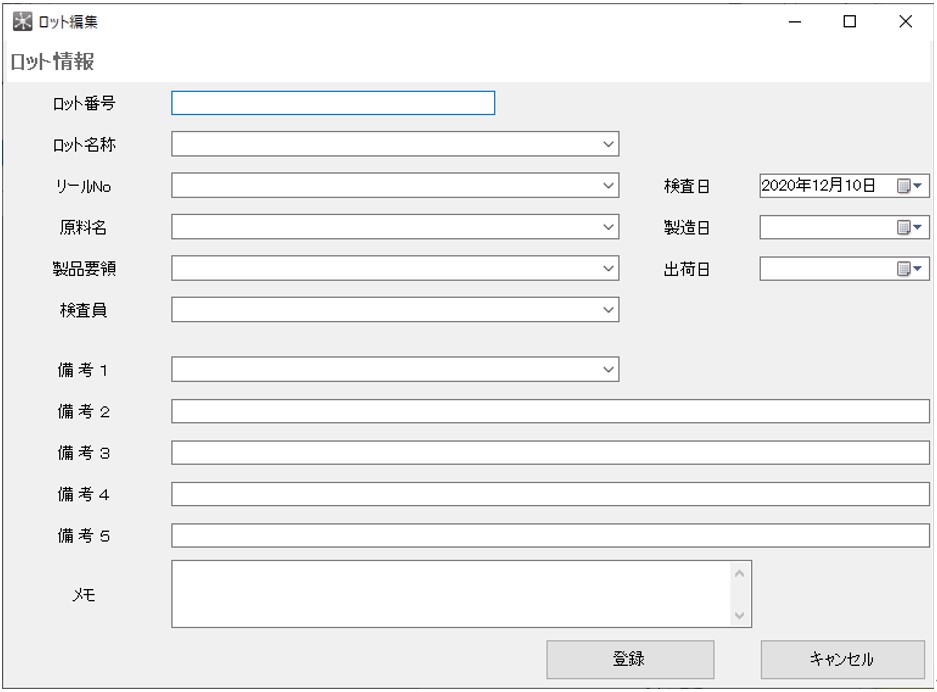This screenshot has height=692, width=937.
Task: Click the メモ scrollbar up arrow
Action: coord(740,573)
